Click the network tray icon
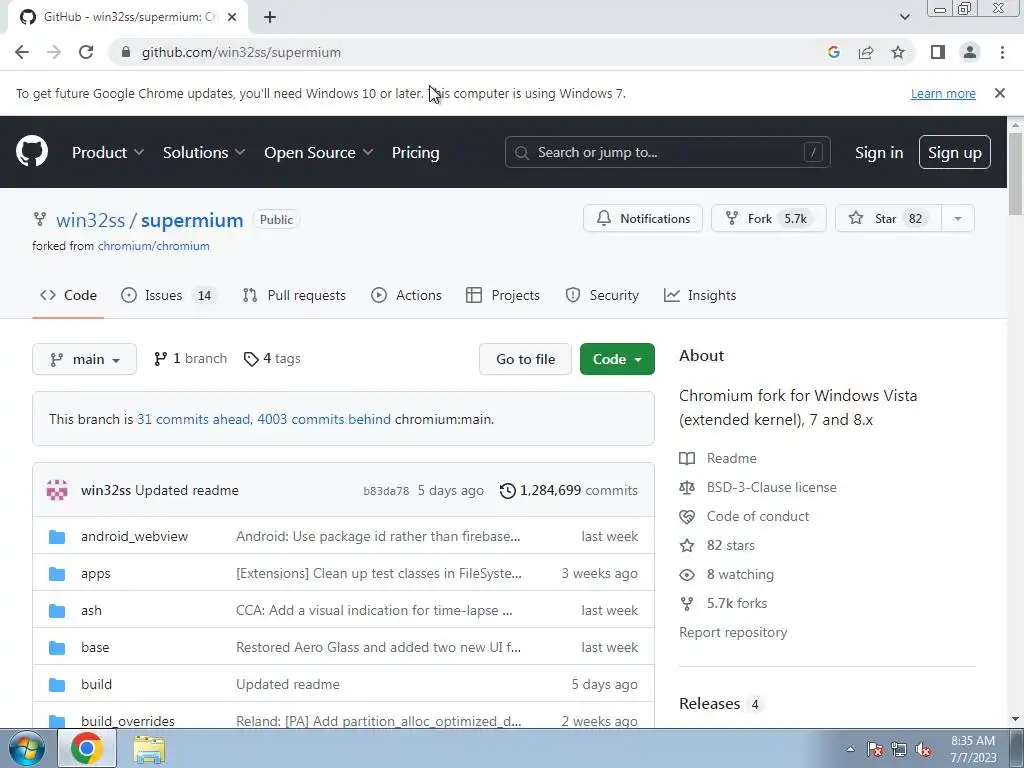This screenshot has width=1024, height=768. 899,750
